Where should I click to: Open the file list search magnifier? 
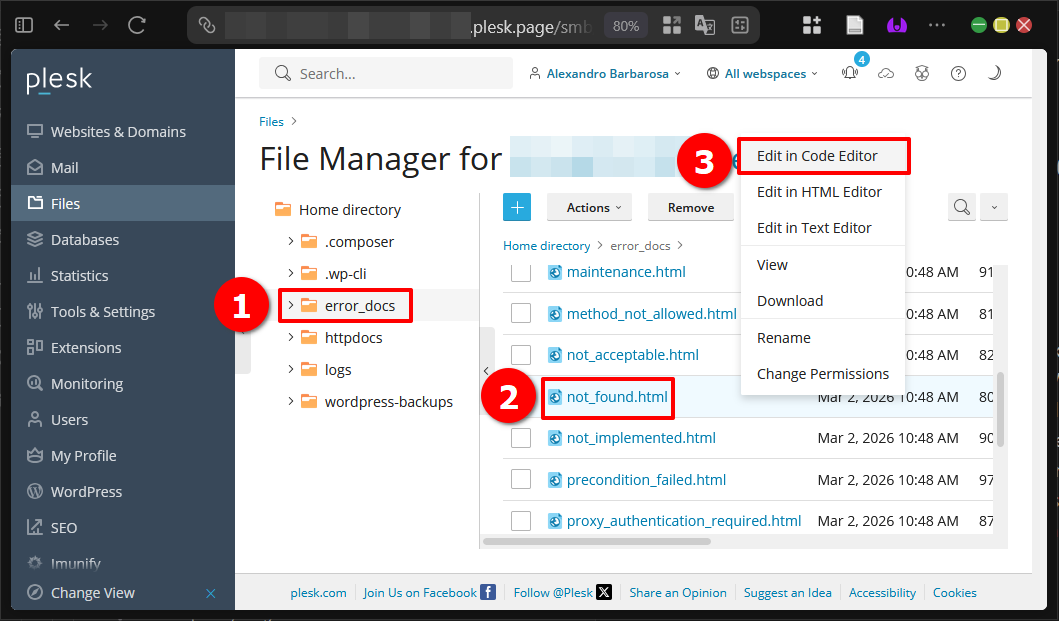[962, 207]
